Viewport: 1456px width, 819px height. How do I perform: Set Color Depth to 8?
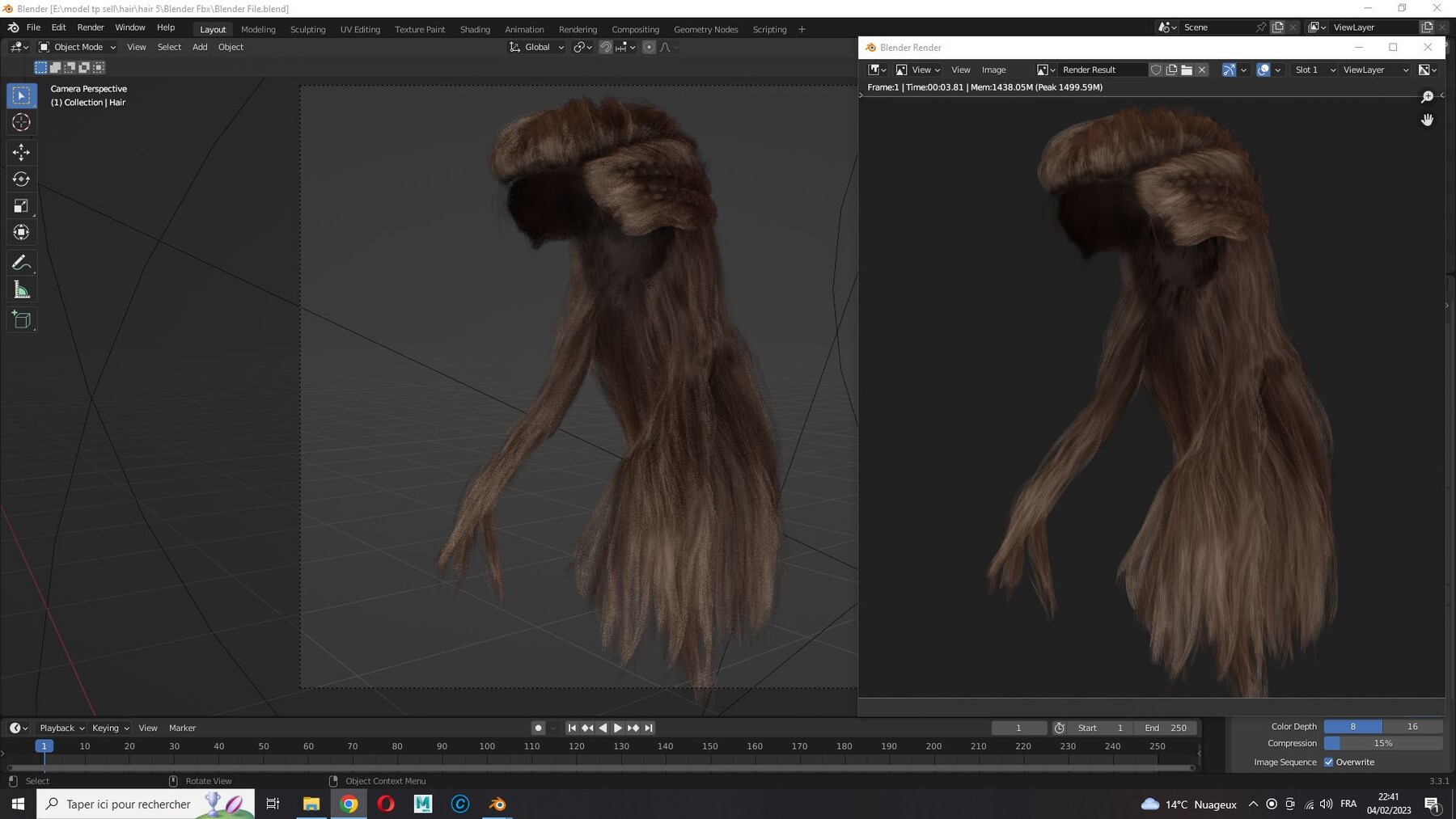pyautogui.click(x=1353, y=726)
